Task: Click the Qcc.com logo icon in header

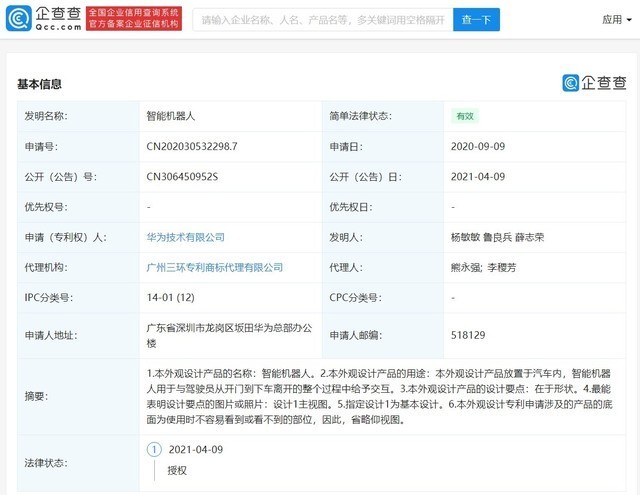Action: tap(18, 18)
